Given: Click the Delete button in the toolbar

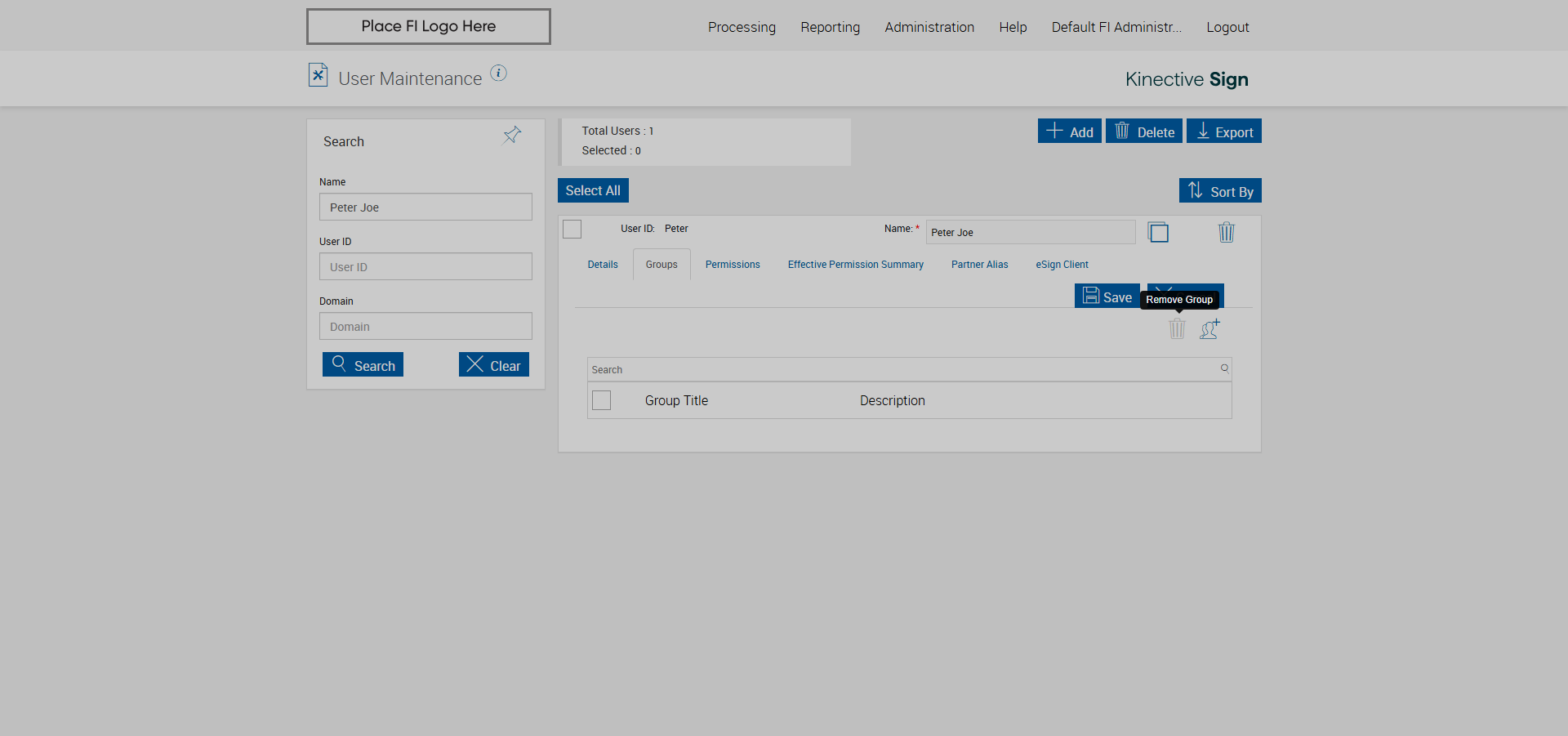Looking at the screenshot, I should pos(1144,131).
